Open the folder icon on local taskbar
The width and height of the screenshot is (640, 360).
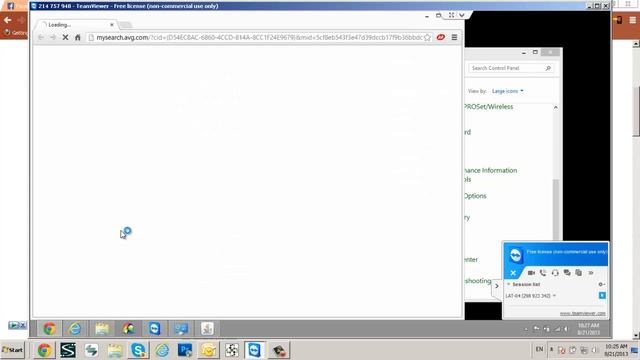coord(115,350)
